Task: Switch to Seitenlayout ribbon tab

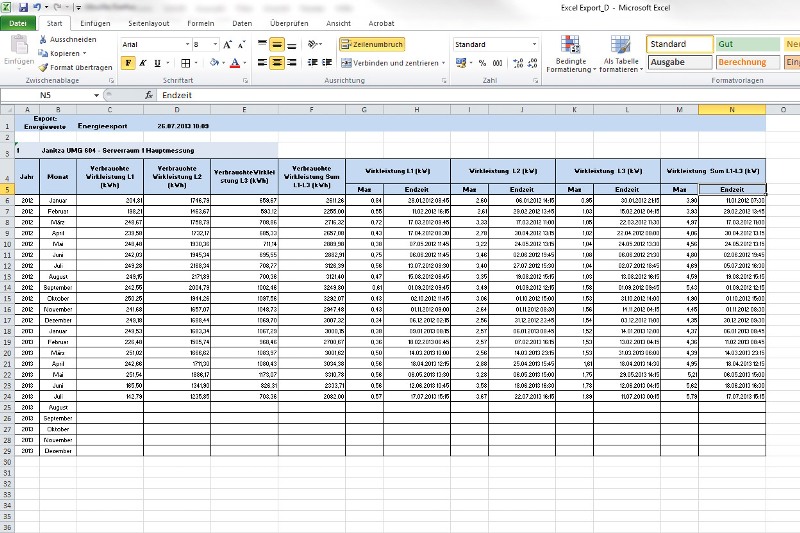Action: click(148, 23)
